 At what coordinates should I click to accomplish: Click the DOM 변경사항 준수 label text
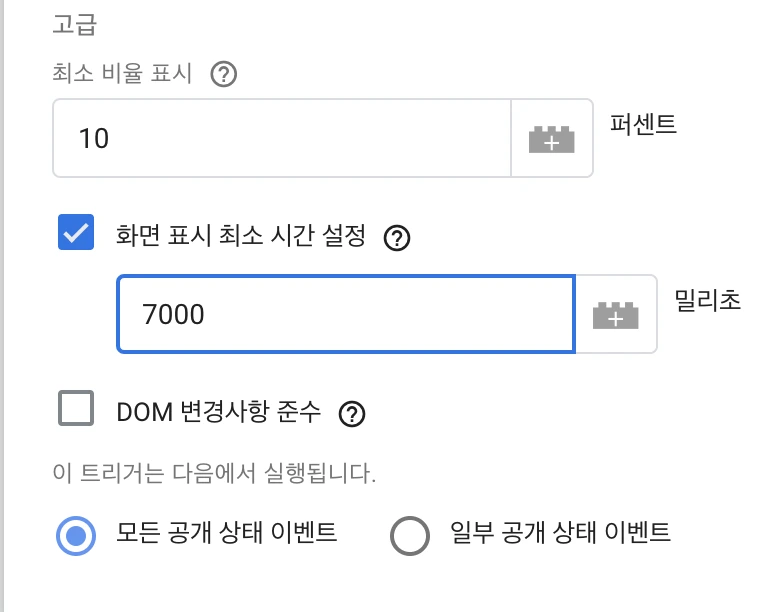click(x=219, y=411)
